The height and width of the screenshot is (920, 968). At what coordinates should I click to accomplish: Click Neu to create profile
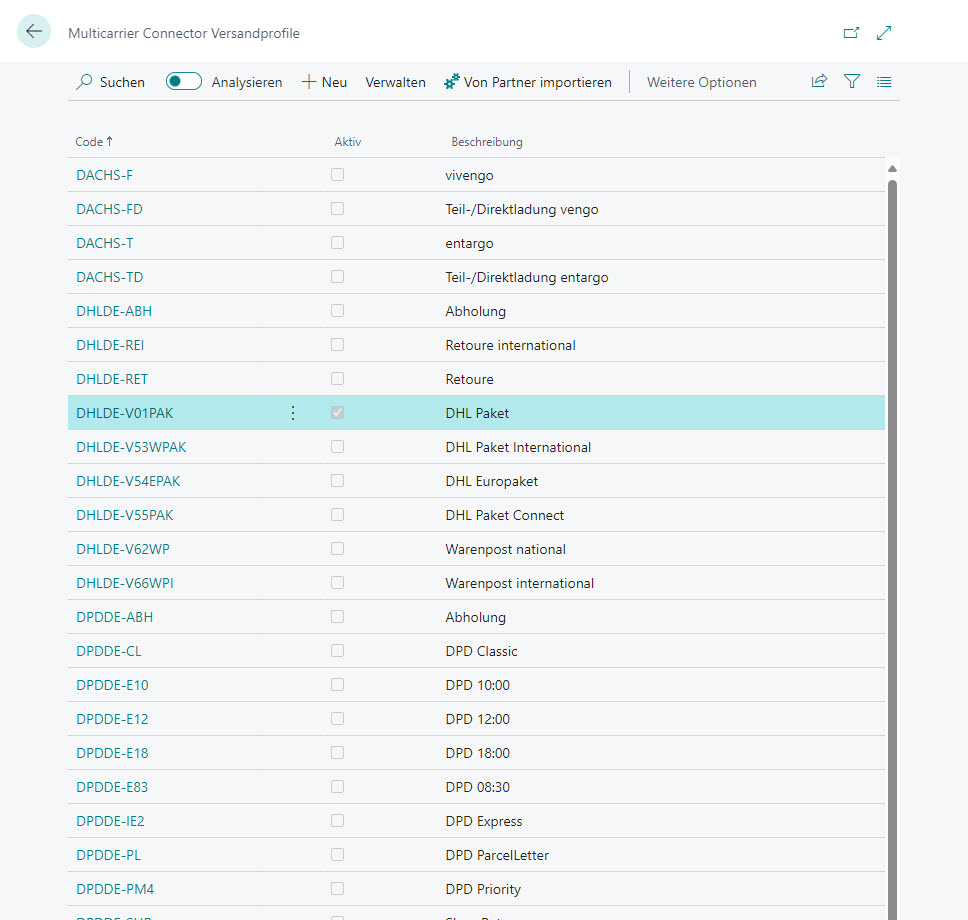pos(324,82)
